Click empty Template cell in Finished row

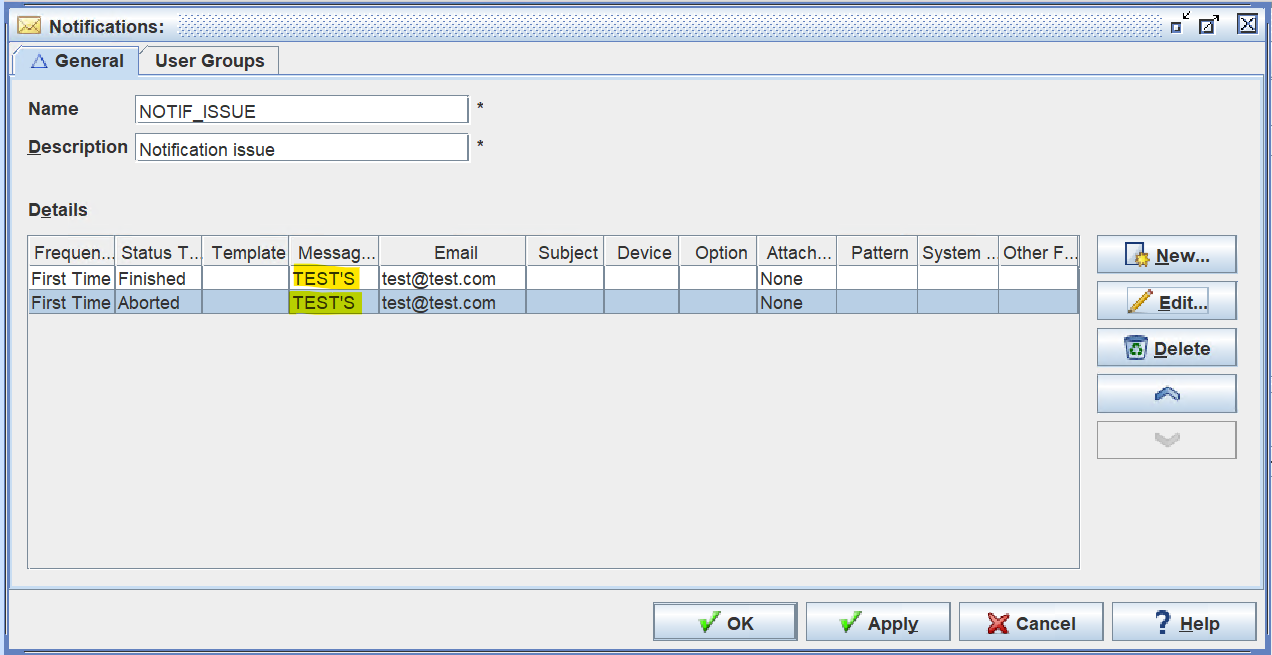coord(246,279)
